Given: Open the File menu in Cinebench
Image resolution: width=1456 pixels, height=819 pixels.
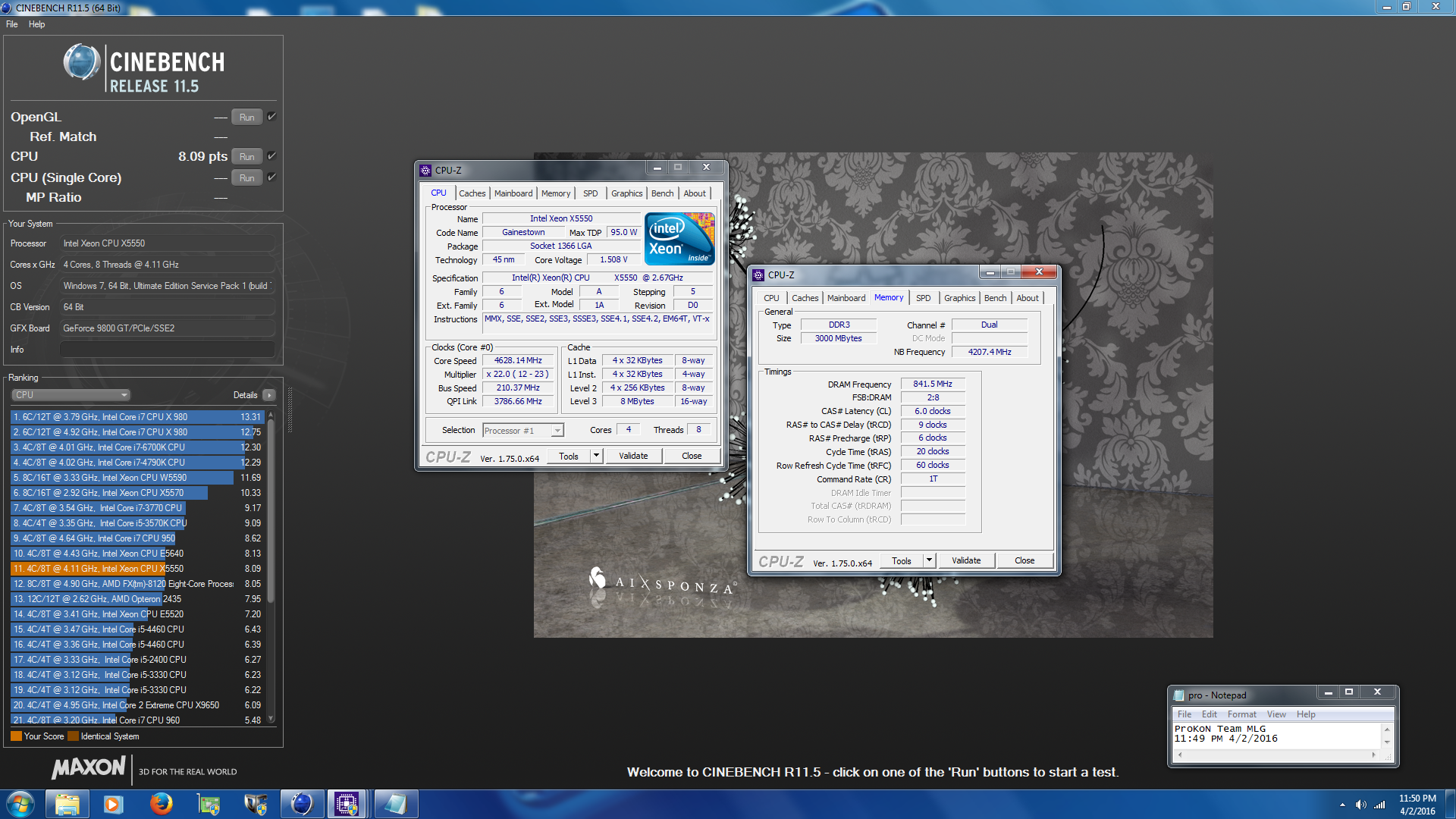Looking at the screenshot, I should pos(12,24).
